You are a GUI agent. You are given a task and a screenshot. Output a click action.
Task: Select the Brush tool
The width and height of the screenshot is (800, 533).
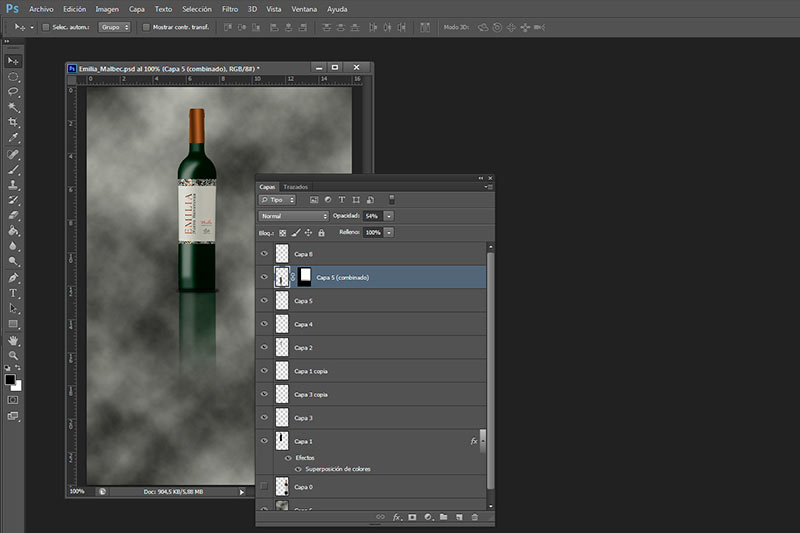(x=13, y=170)
